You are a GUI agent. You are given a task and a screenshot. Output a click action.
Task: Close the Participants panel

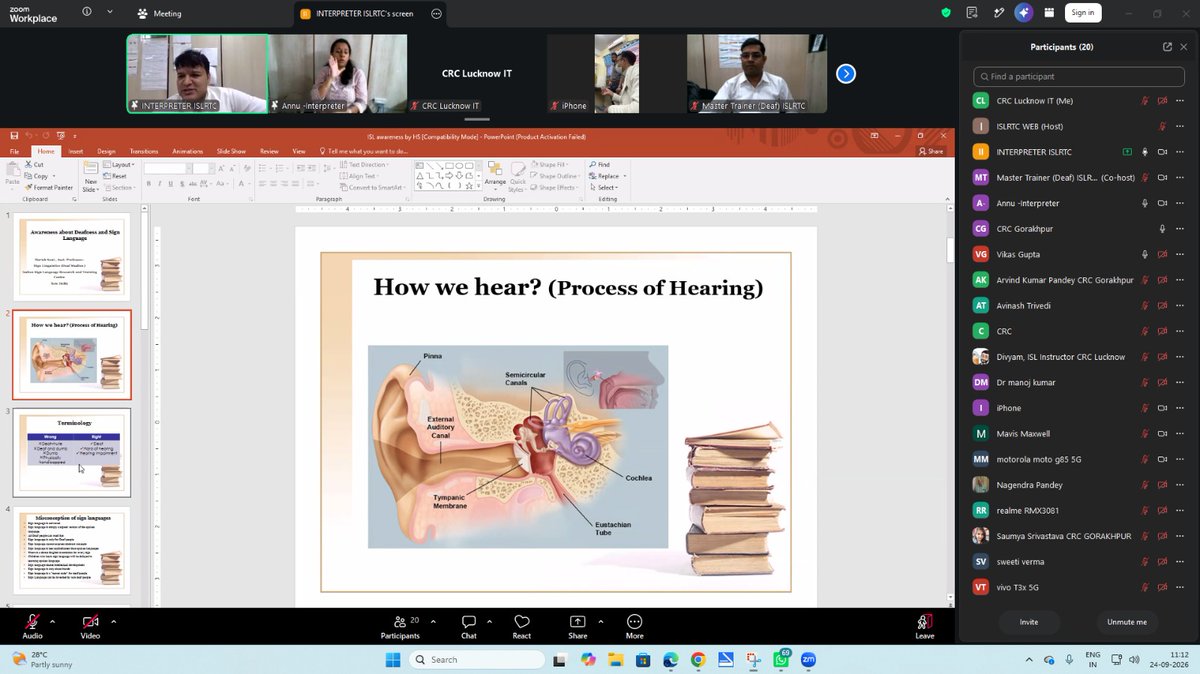(x=1184, y=47)
